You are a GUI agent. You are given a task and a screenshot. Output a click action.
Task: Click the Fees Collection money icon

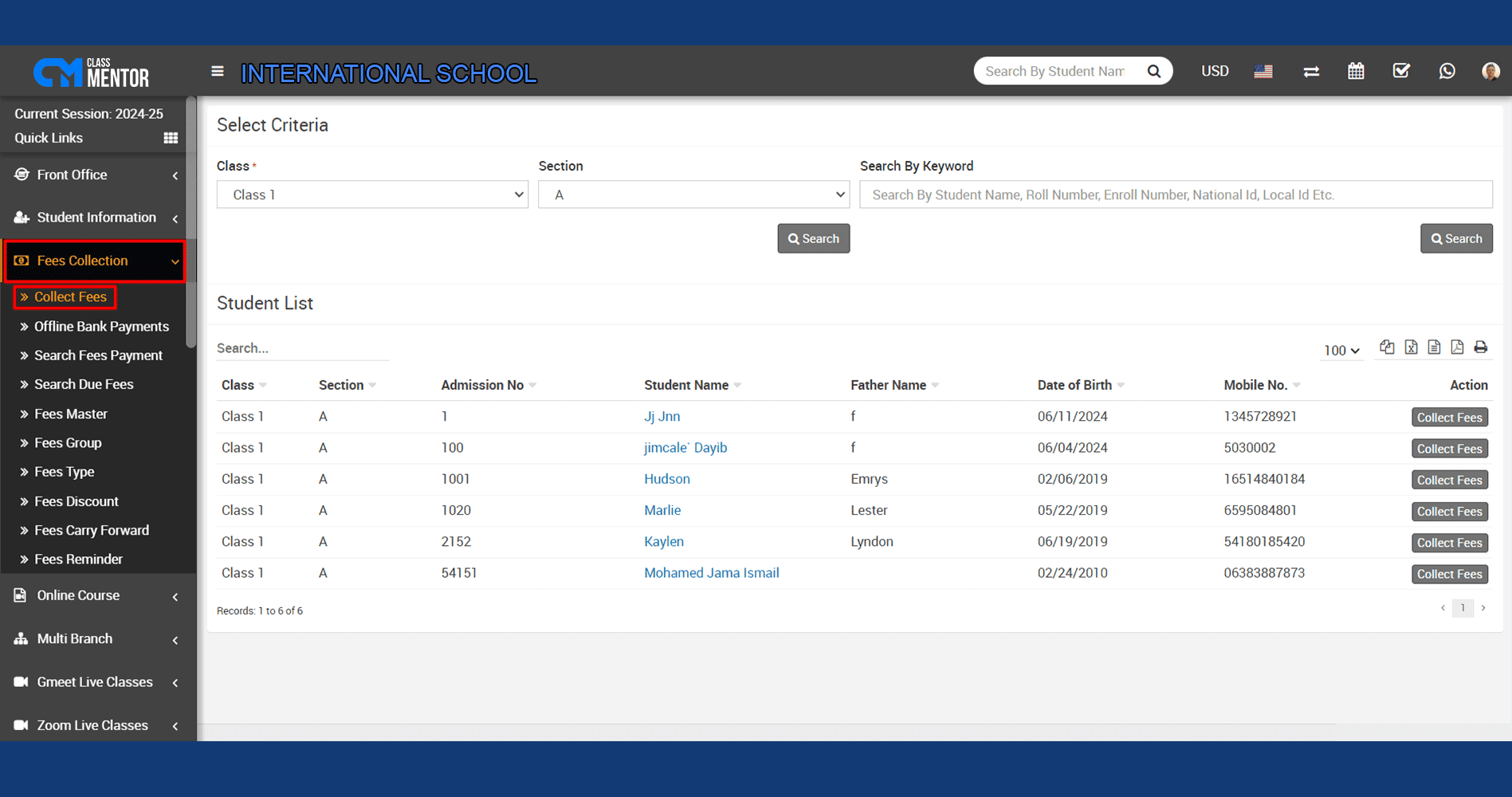click(x=22, y=261)
